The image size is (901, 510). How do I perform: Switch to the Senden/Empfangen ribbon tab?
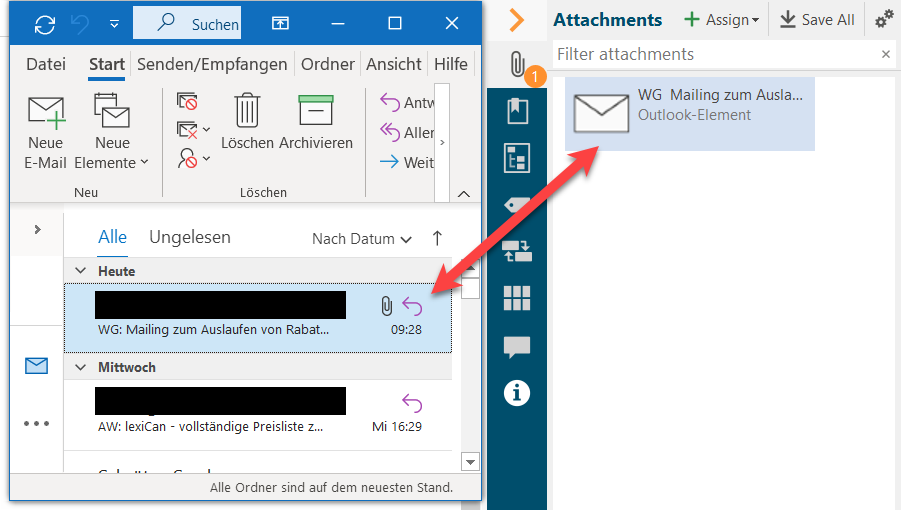coord(212,64)
